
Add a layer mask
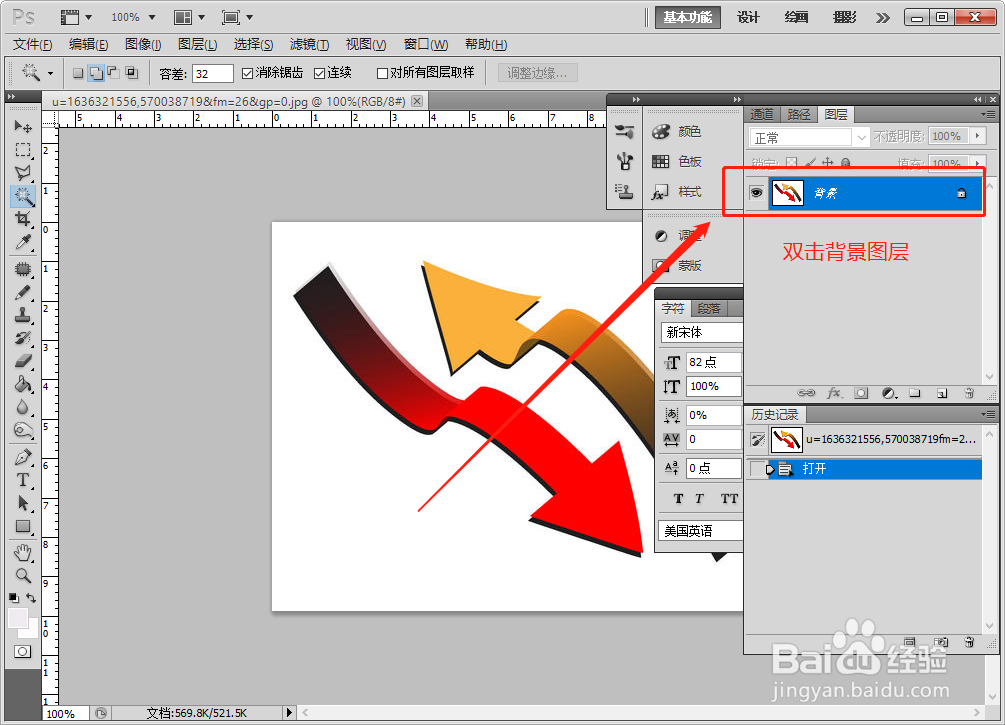(x=861, y=393)
